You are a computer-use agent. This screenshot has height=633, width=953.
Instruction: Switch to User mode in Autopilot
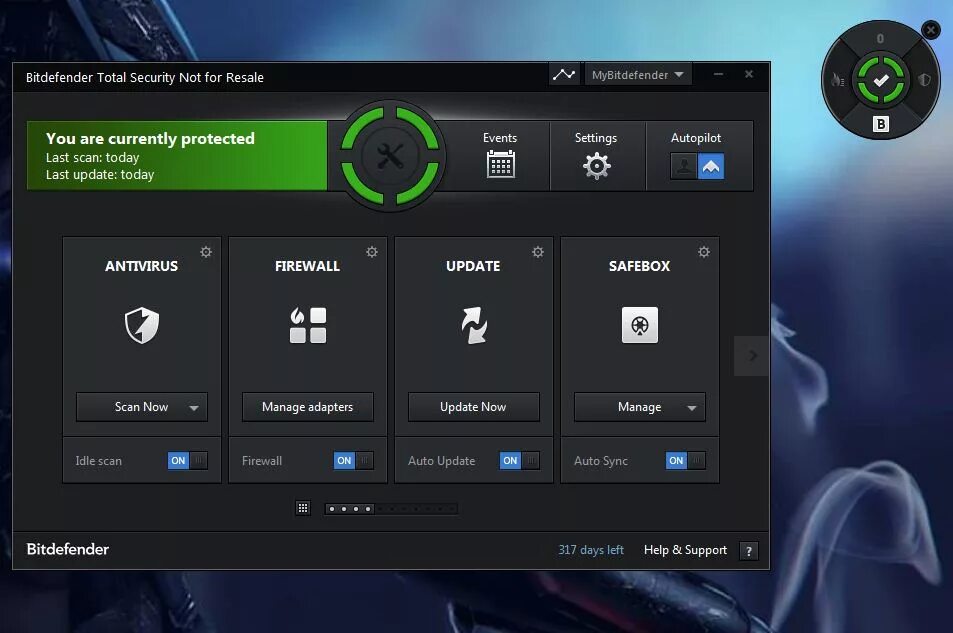coord(684,166)
